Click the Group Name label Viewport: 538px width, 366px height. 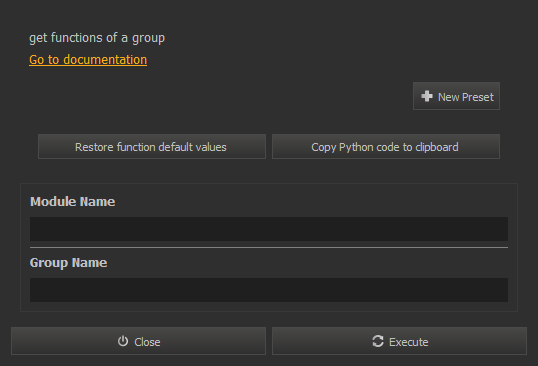pyautogui.click(x=68, y=263)
